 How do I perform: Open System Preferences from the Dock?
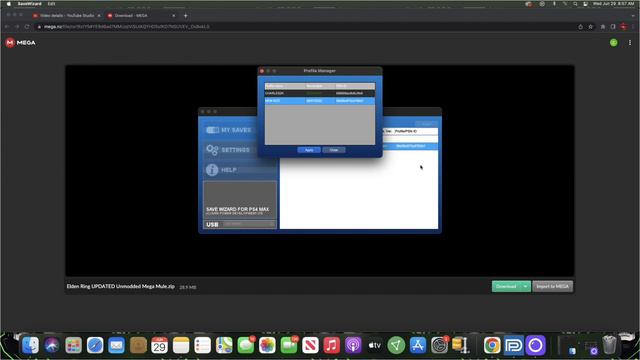pyautogui.click(x=439, y=345)
